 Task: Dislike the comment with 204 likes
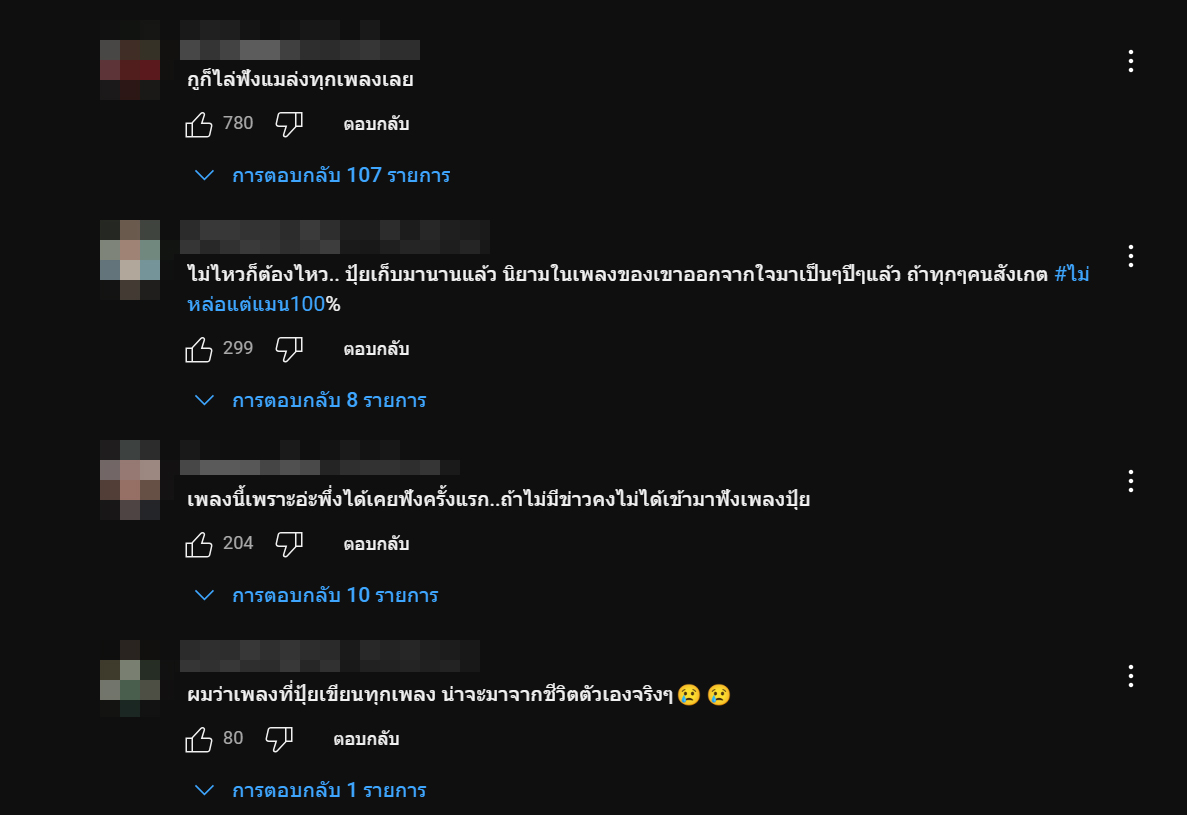289,544
